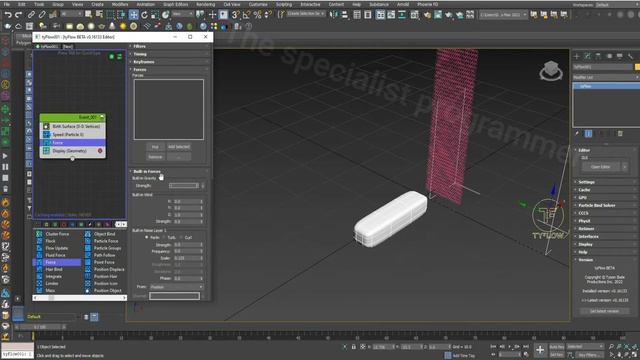The image size is (640, 360).
Task: Expand the Filters rollout
Action: (x=140, y=46)
